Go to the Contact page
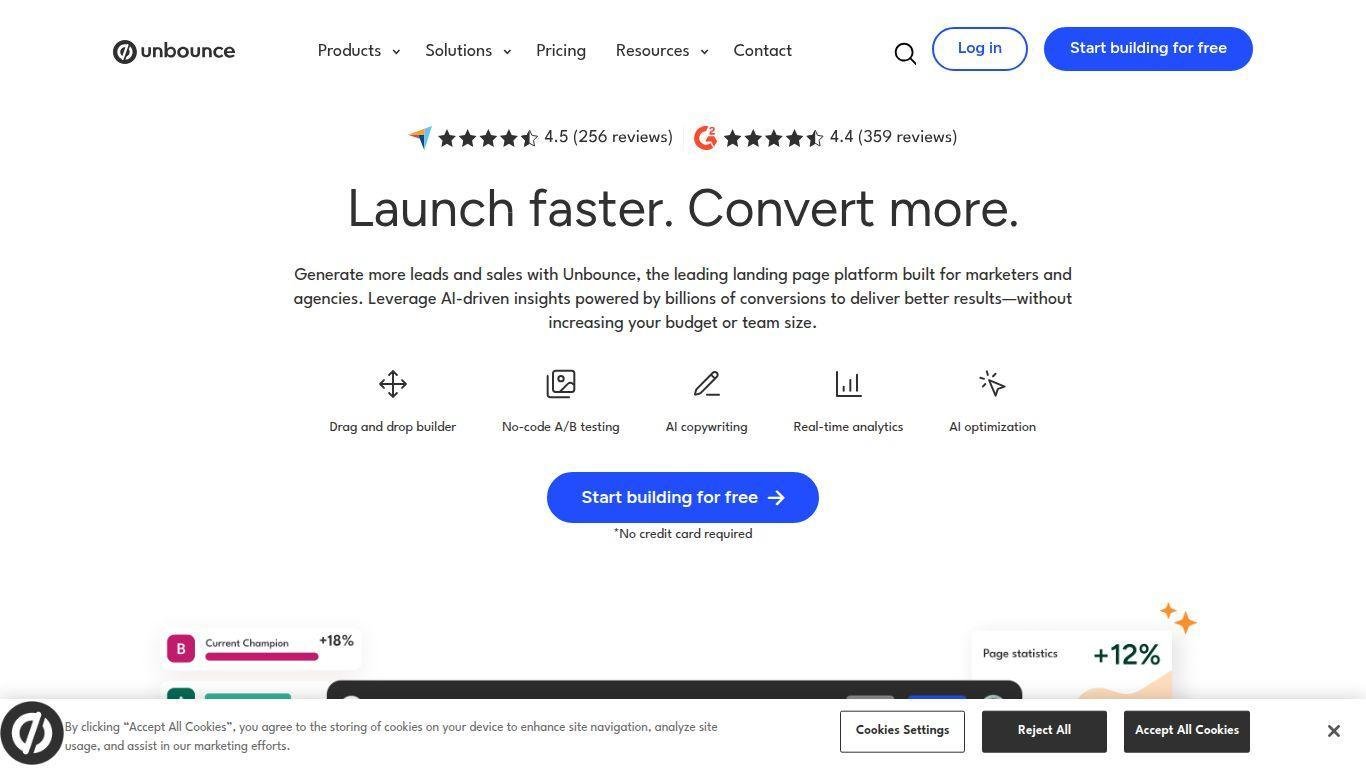The width and height of the screenshot is (1366, 768). tap(763, 50)
